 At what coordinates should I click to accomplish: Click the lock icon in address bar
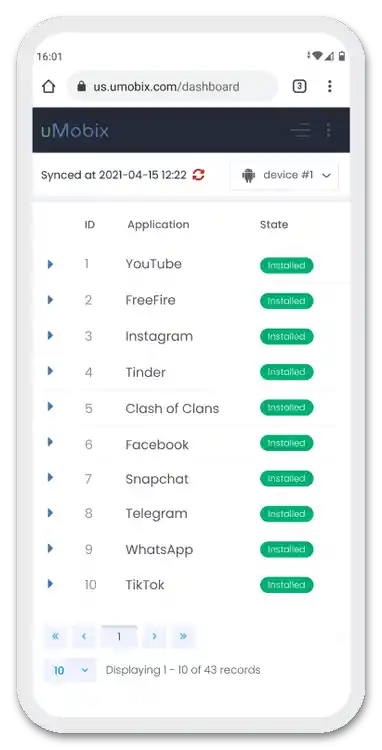click(82, 87)
